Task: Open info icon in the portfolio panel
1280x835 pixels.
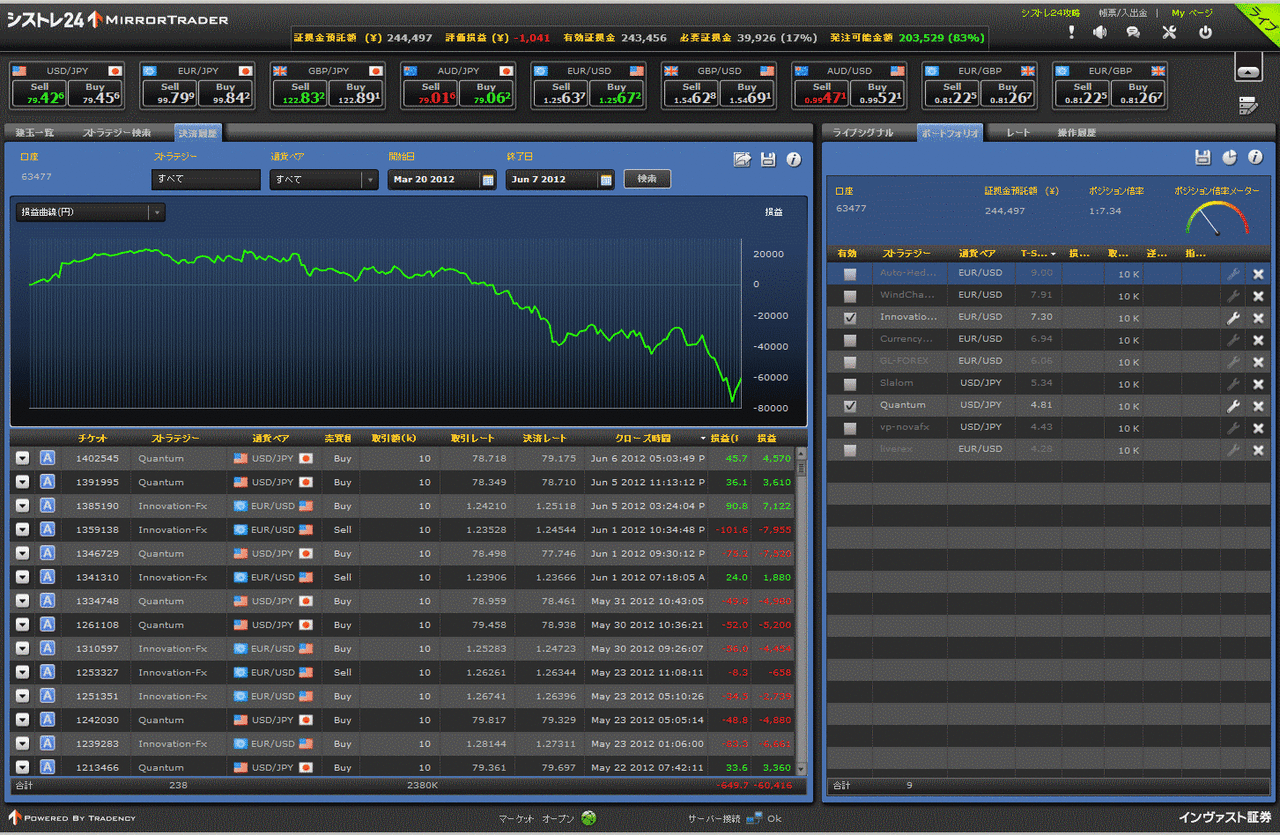Action: [1255, 157]
